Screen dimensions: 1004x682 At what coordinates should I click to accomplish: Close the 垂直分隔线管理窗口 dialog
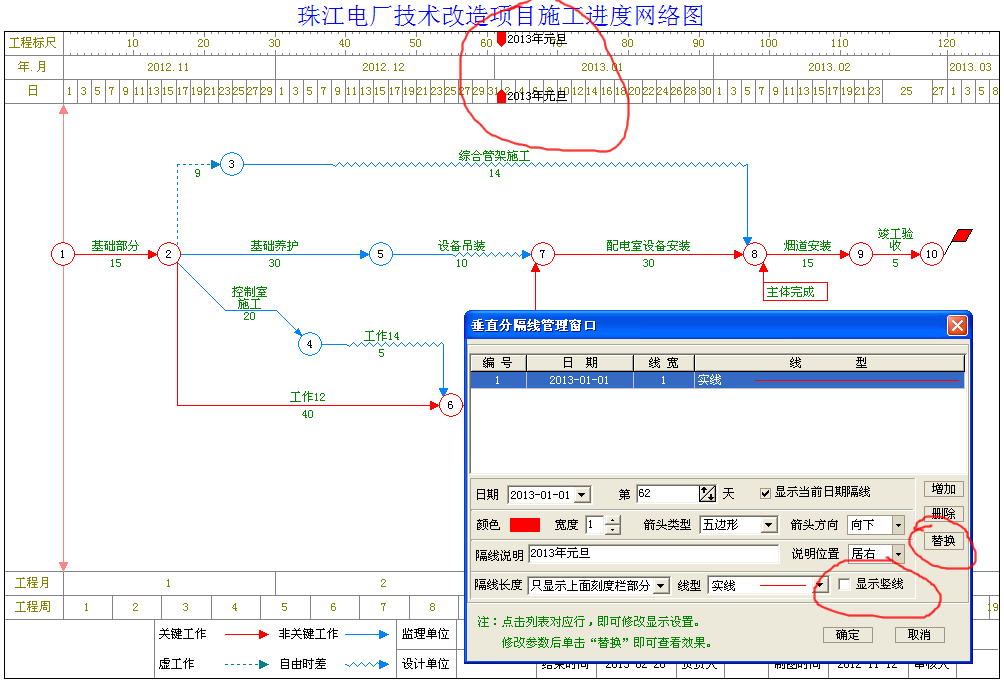tap(957, 325)
